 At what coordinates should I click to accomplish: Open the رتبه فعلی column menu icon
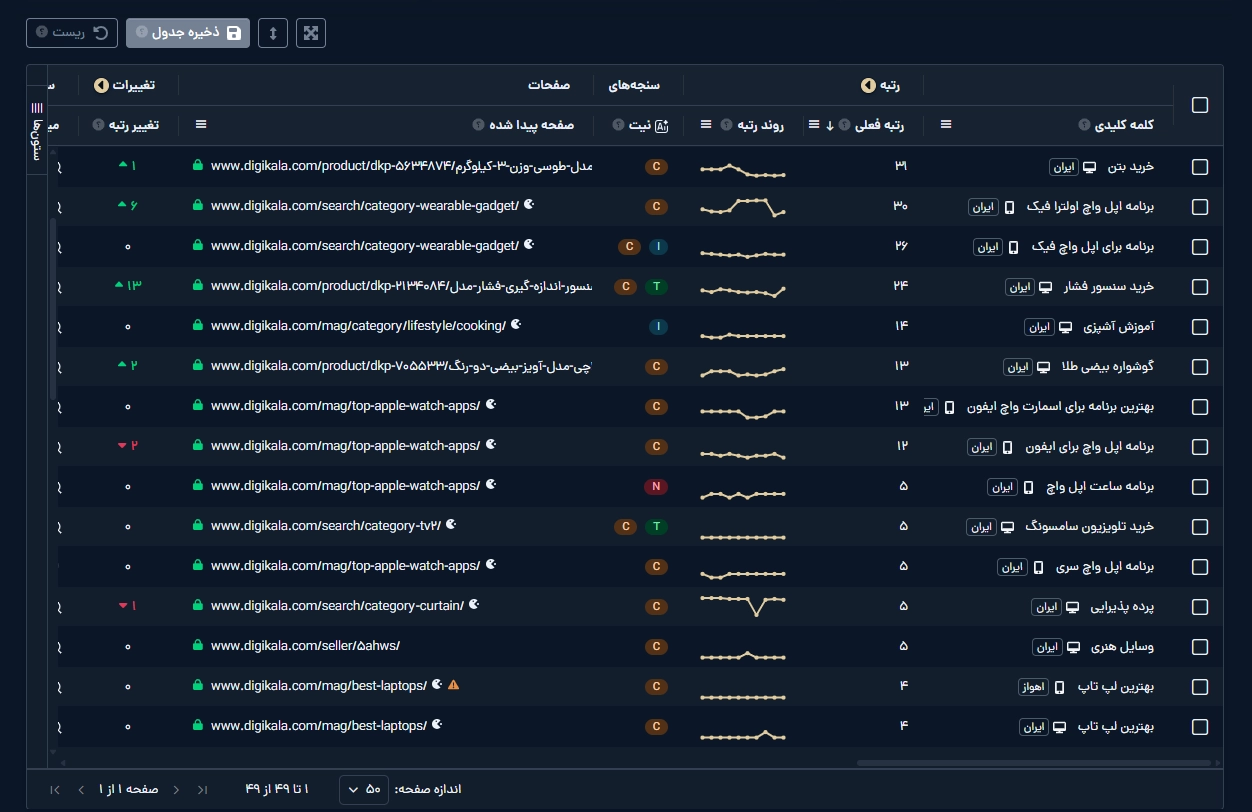click(815, 125)
